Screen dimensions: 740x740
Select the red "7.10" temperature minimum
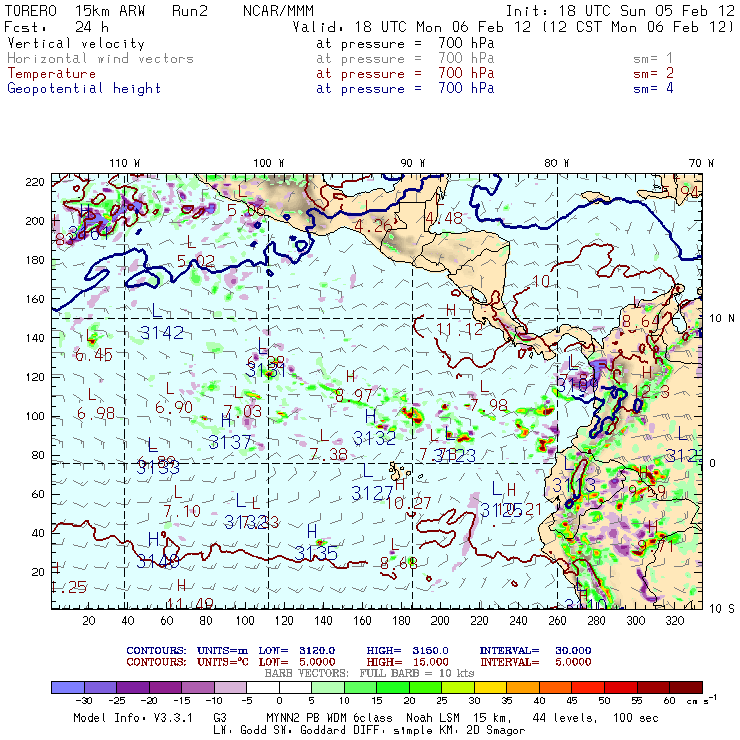(182, 511)
